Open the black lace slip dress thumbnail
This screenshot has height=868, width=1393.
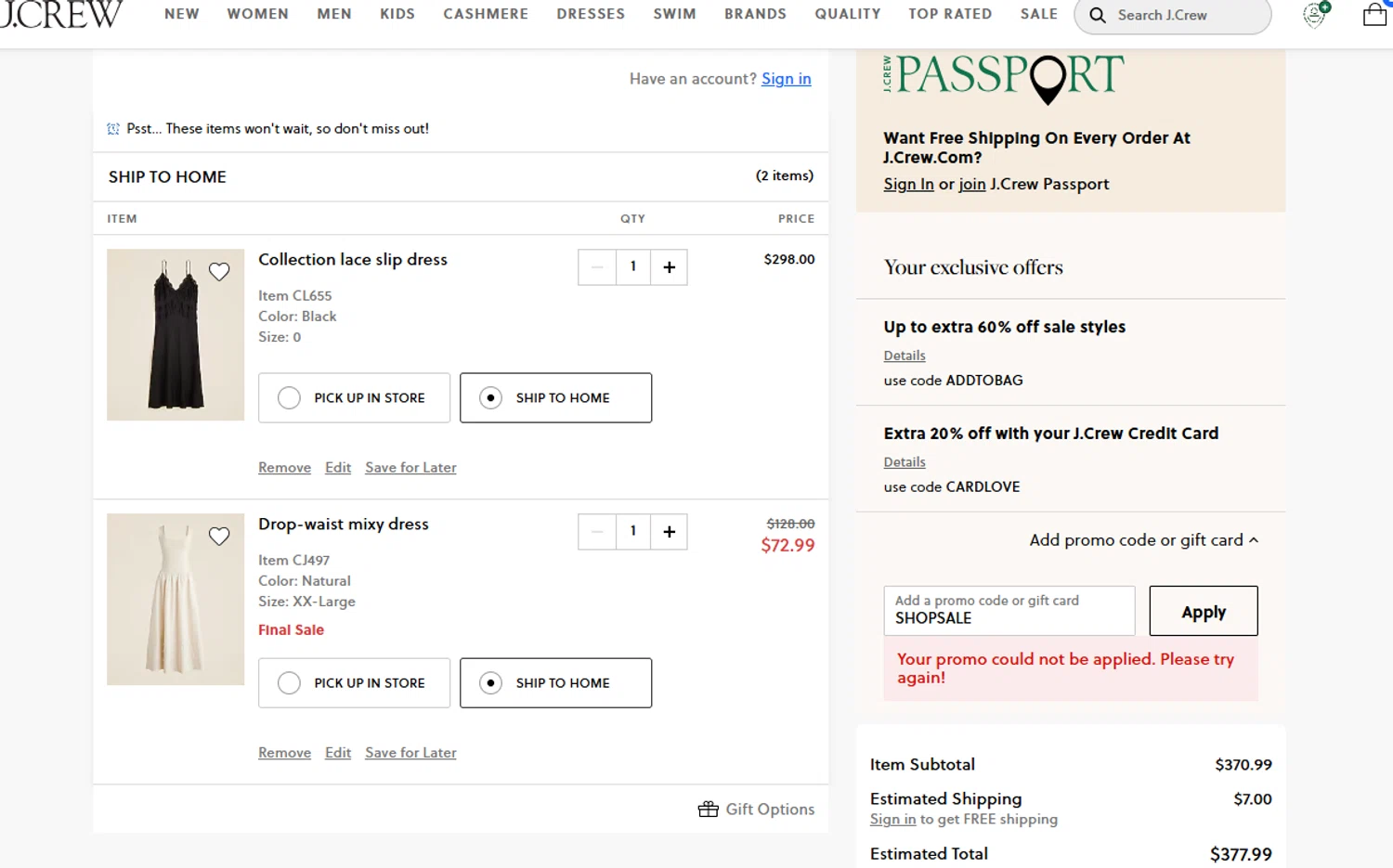176,335
